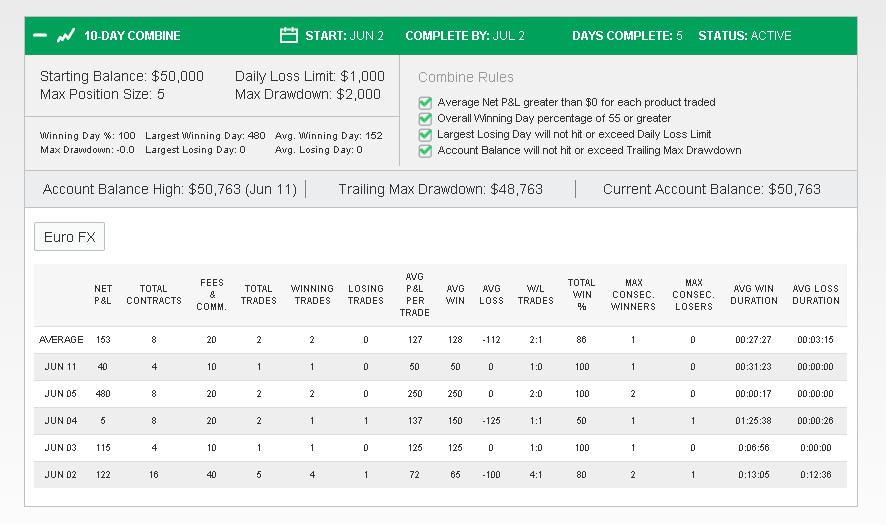Collapse the 10-Day Combine panel with minus icon
886x525 pixels.
(40, 36)
